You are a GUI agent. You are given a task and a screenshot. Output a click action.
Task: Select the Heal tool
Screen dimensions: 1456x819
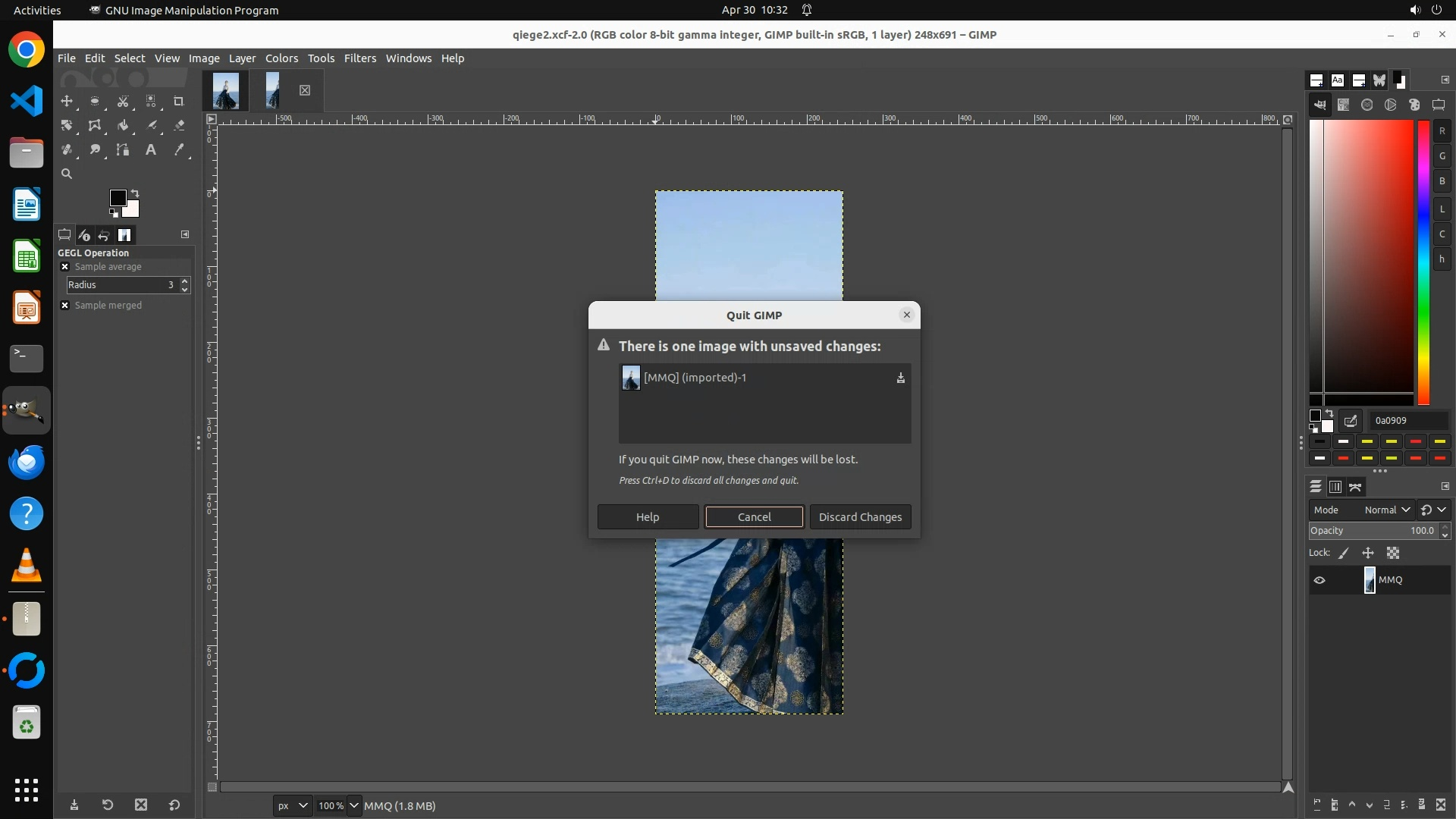67,149
